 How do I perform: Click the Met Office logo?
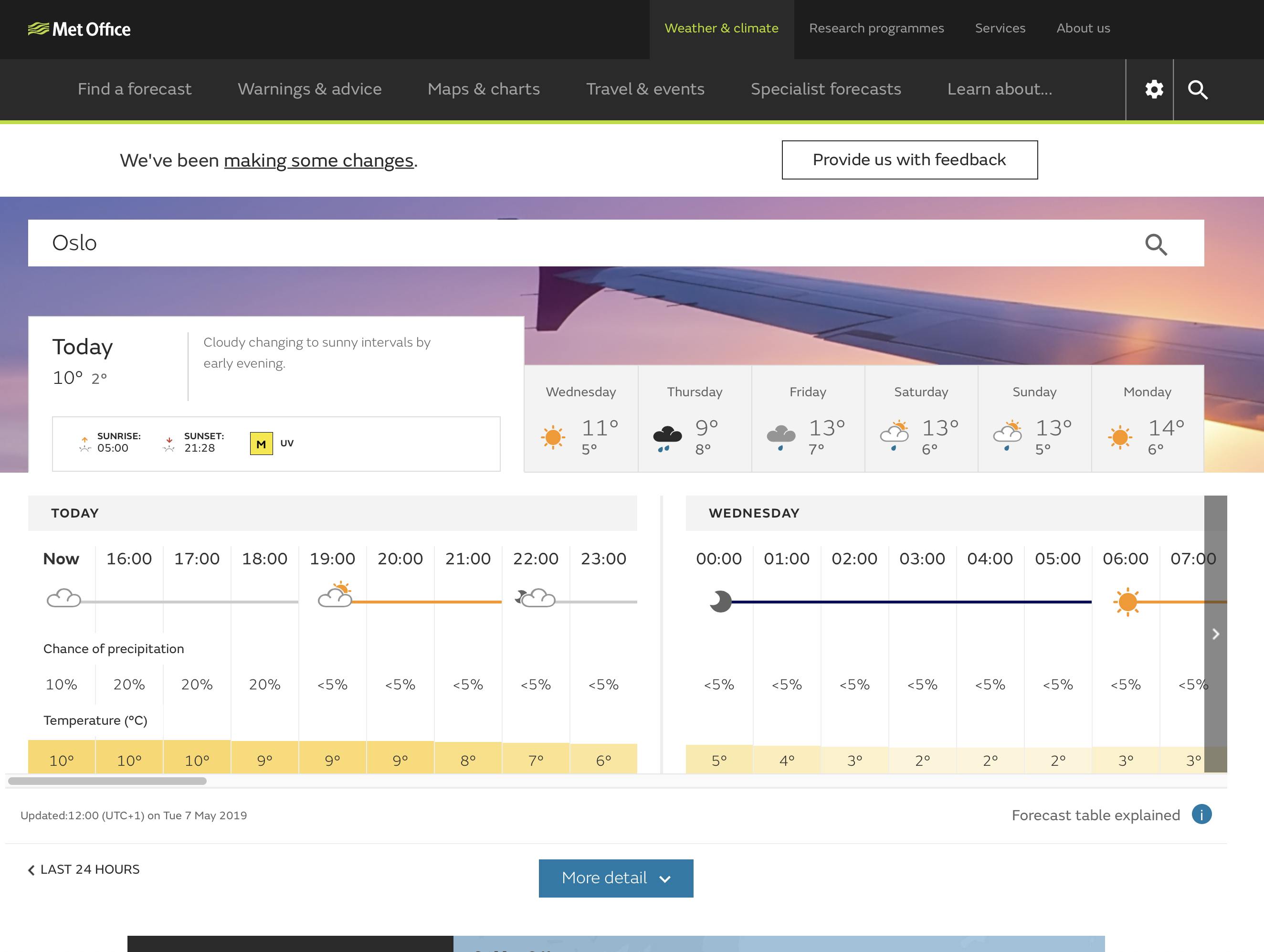[x=79, y=29]
